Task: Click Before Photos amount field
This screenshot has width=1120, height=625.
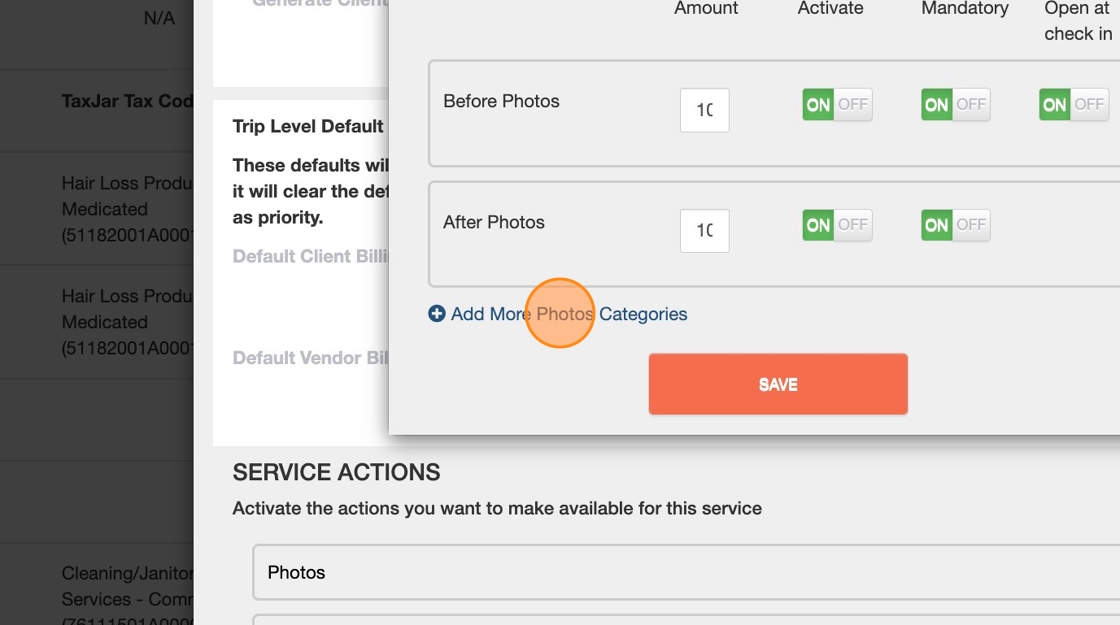Action: pyautogui.click(x=704, y=110)
